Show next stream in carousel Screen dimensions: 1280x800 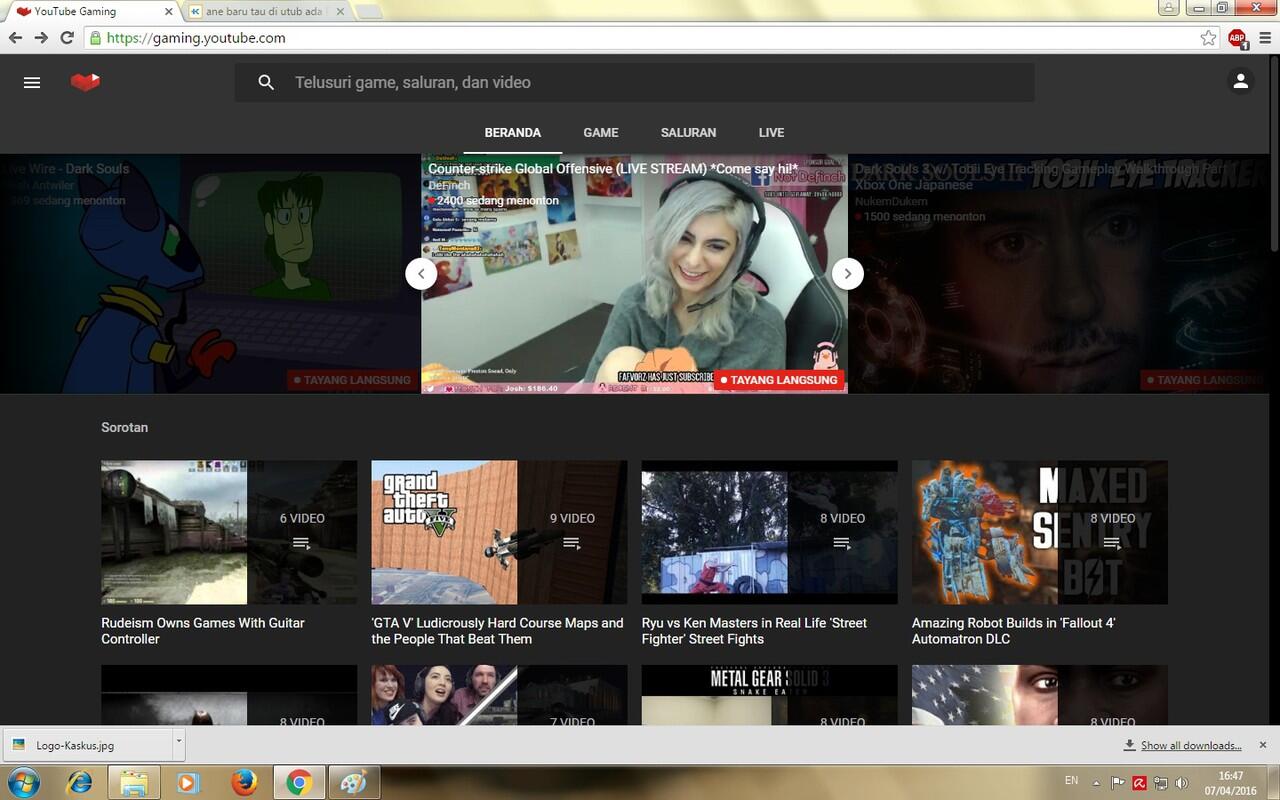point(848,274)
